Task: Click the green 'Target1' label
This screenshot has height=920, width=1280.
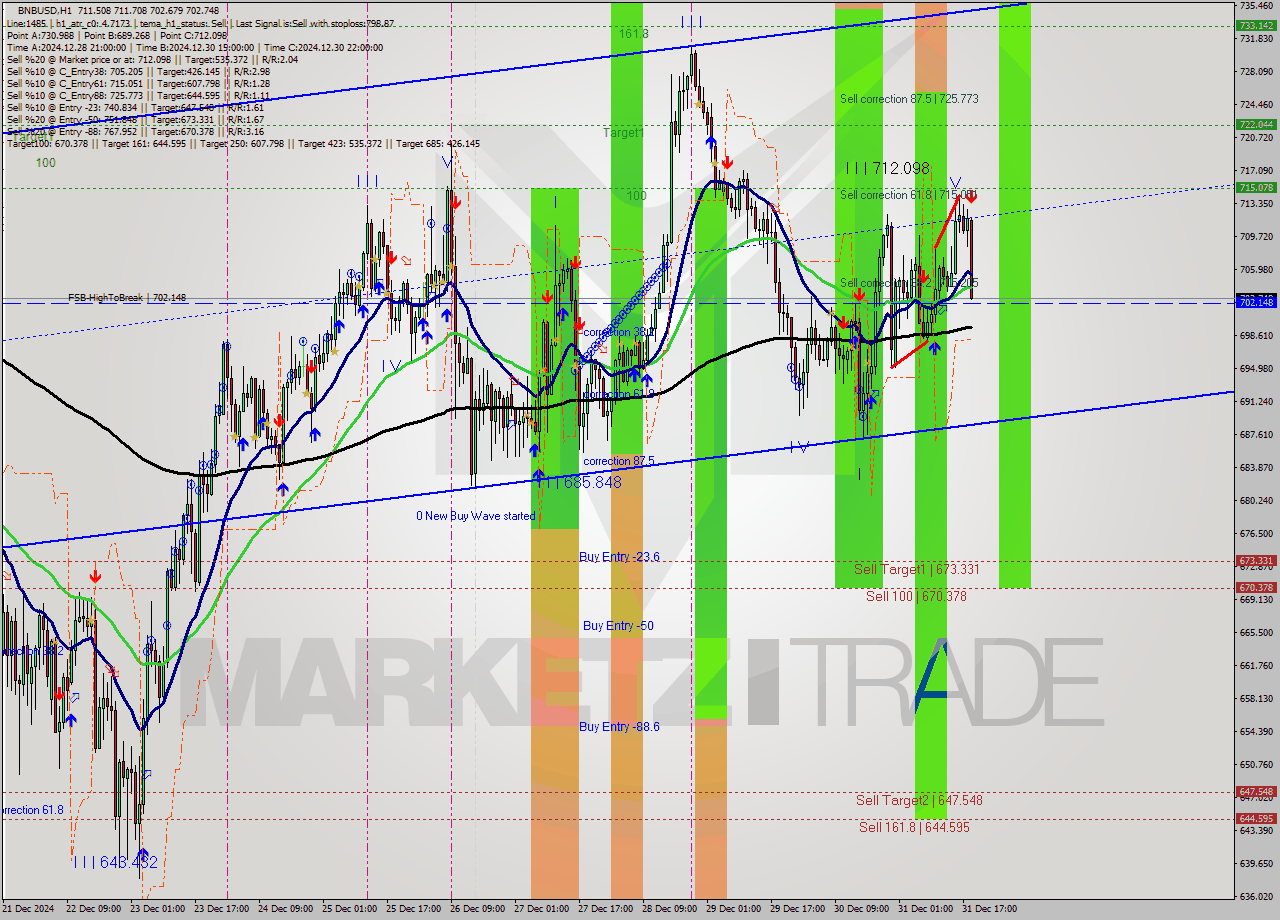Action: coord(623,132)
